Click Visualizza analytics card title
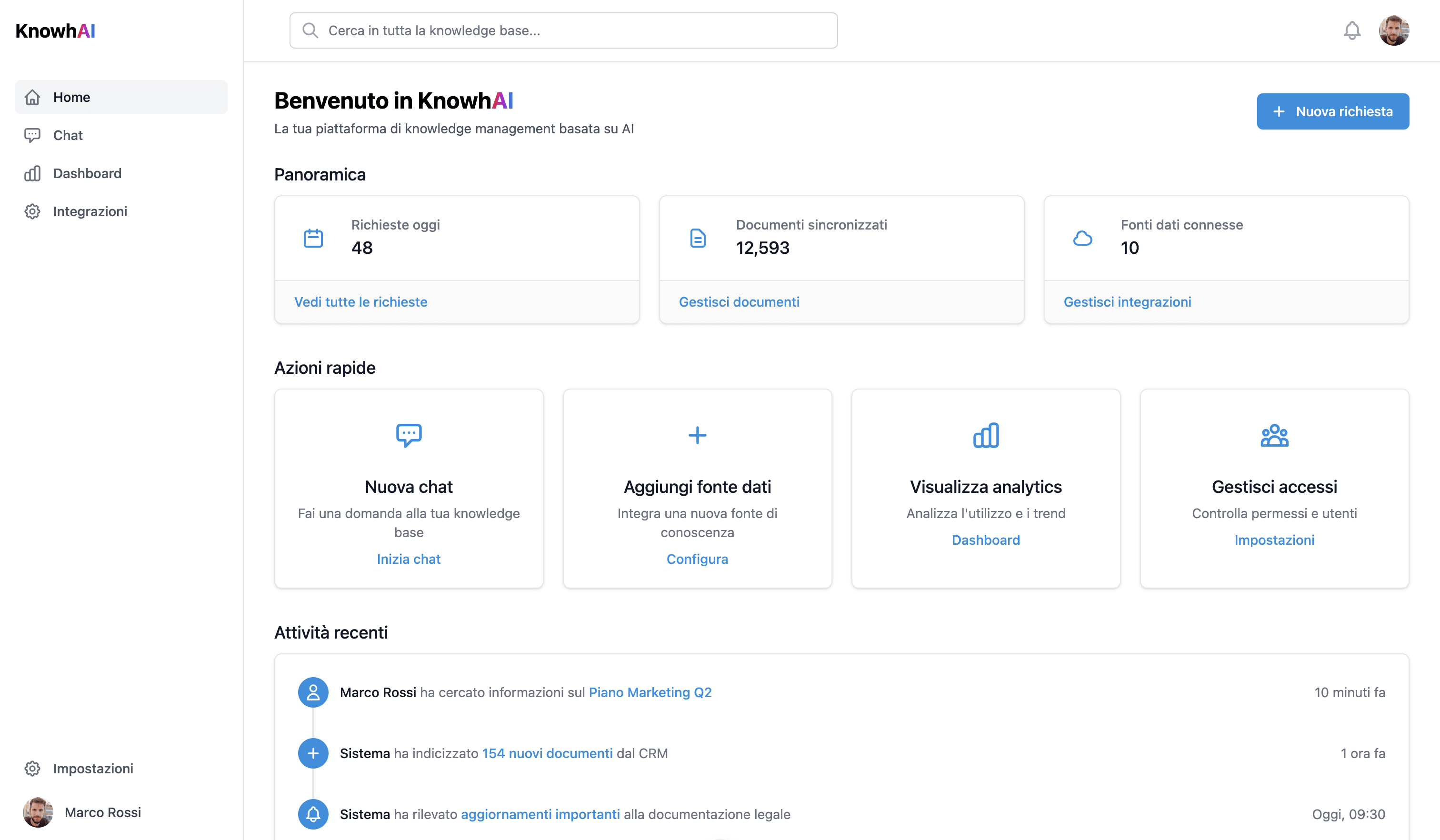Screen dimensions: 1440x840 [986, 487]
